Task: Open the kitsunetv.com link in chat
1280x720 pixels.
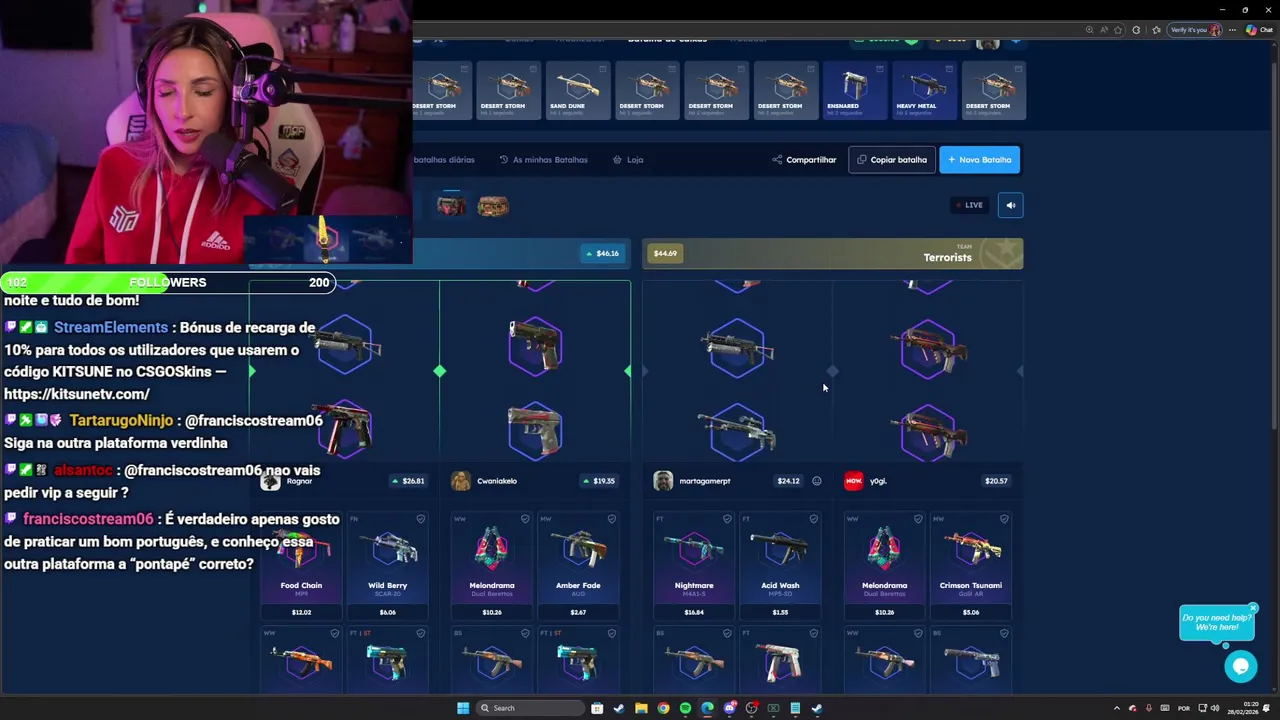Action: (x=77, y=394)
